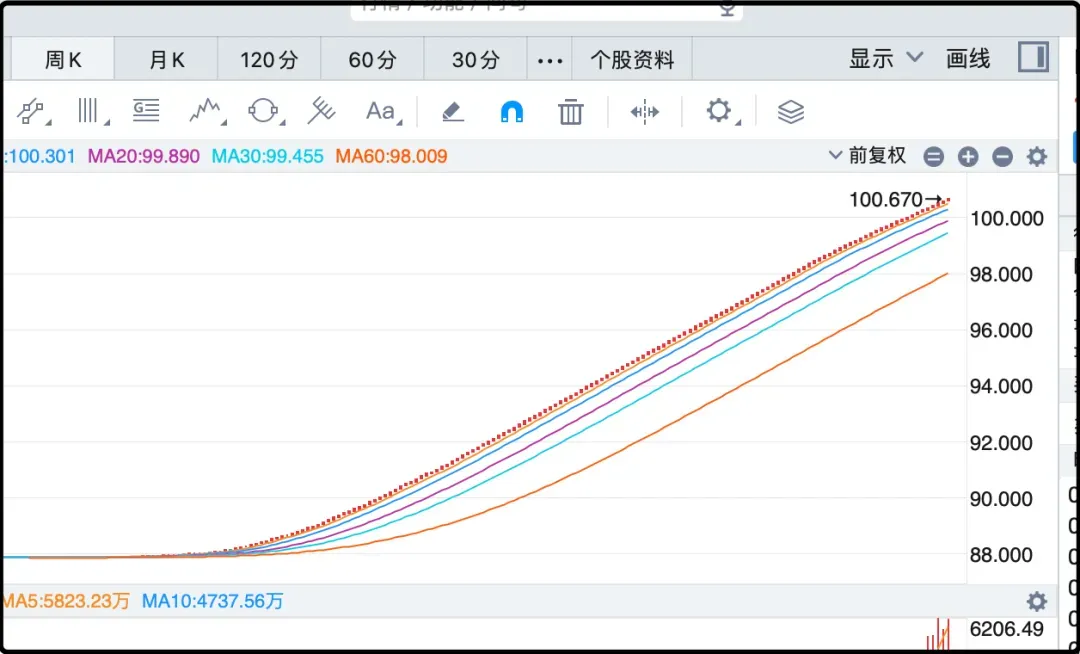Viewport: 1080px width, 654px height.
Task: Delete drawings with the trash icon
Action: [571, 111]
